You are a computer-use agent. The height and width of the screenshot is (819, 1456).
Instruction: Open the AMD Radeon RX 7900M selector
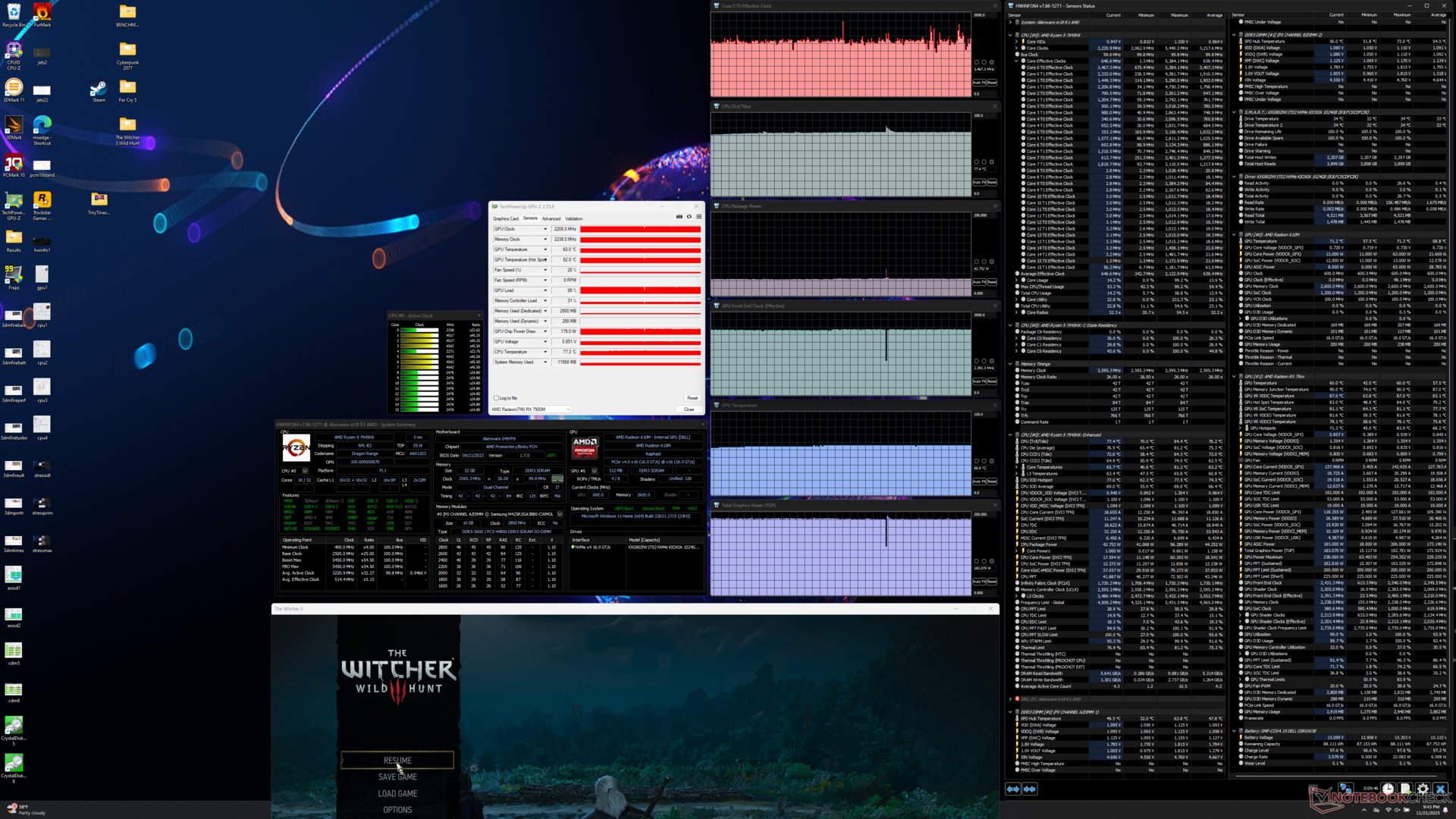[x=531, y=409]
